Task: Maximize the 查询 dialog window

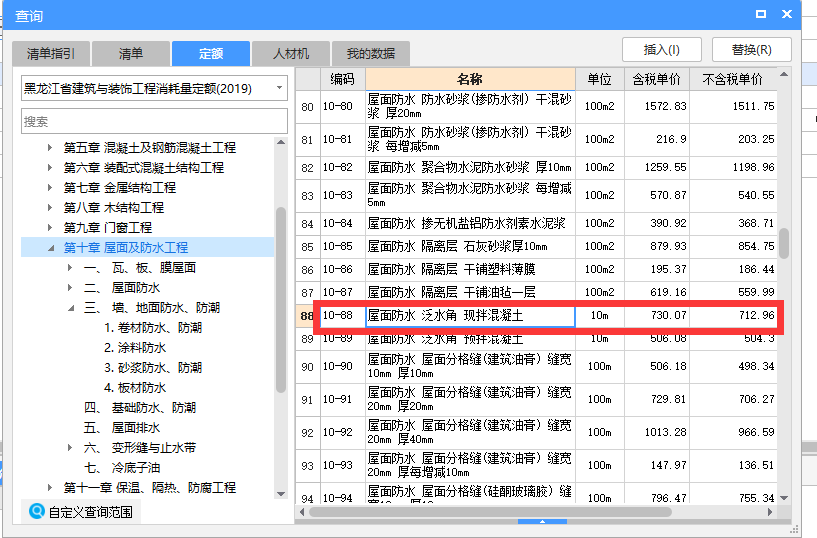Action: coord(761,14)
